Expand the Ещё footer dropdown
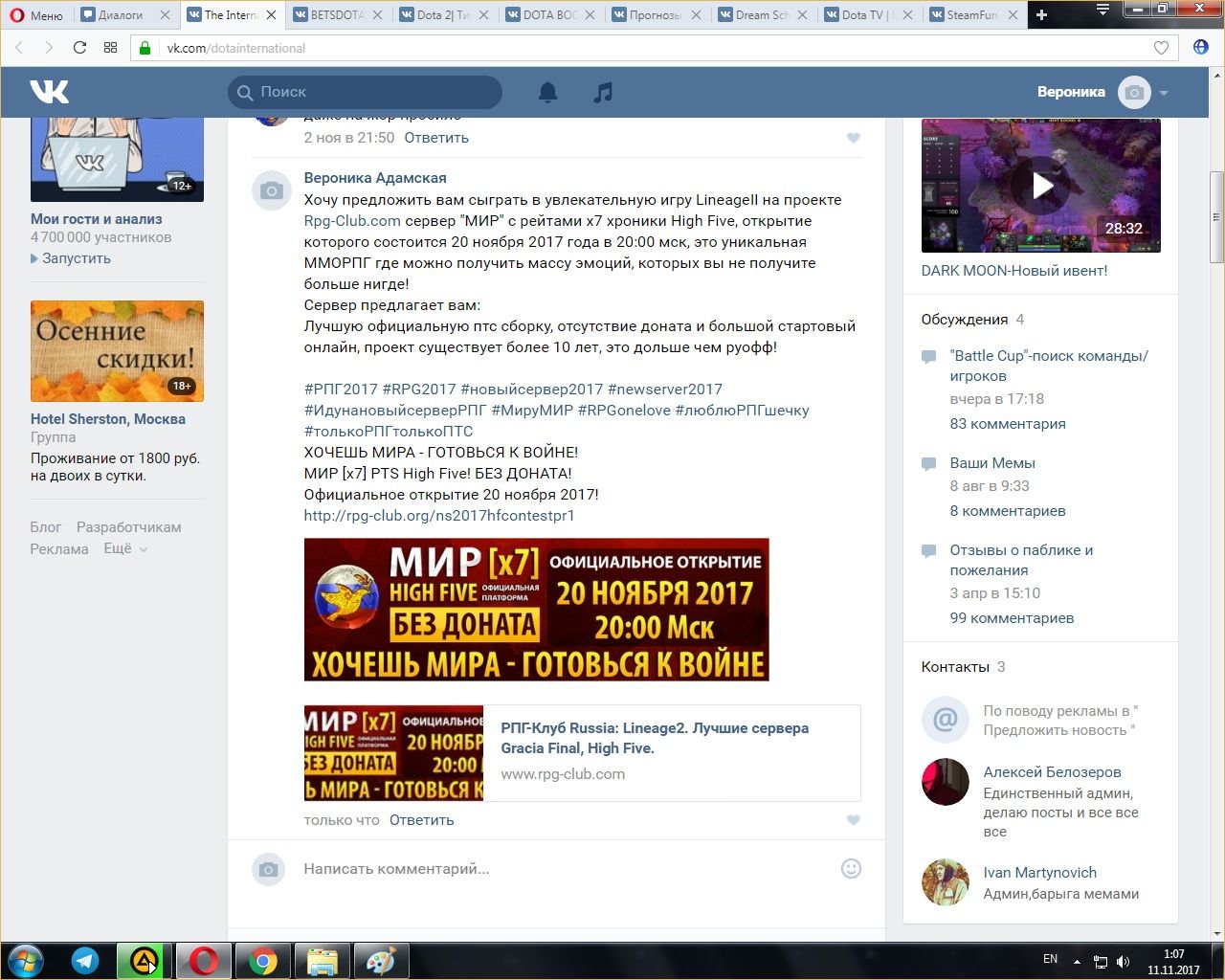 click(x=125, y=549)
